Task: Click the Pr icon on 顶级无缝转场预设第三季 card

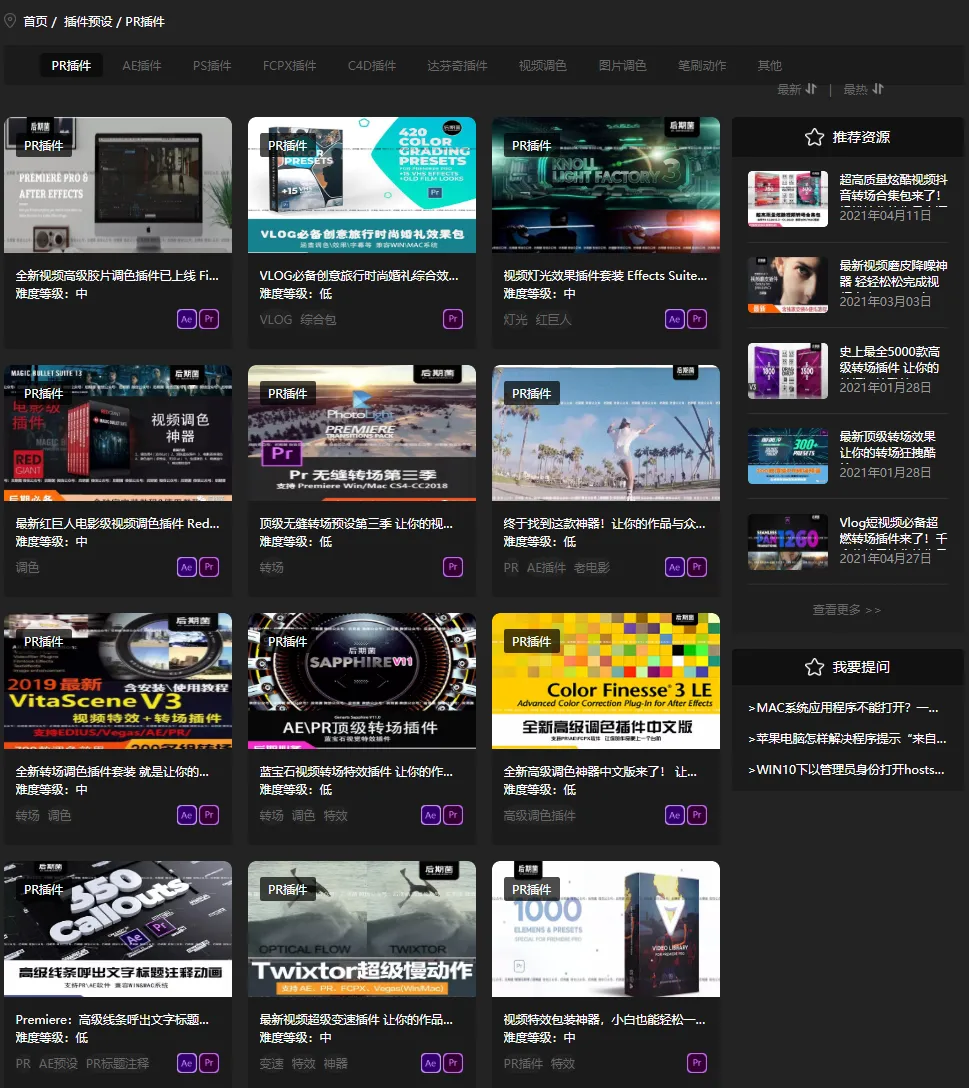Action: pyautogui.click(x=453, y=567)
